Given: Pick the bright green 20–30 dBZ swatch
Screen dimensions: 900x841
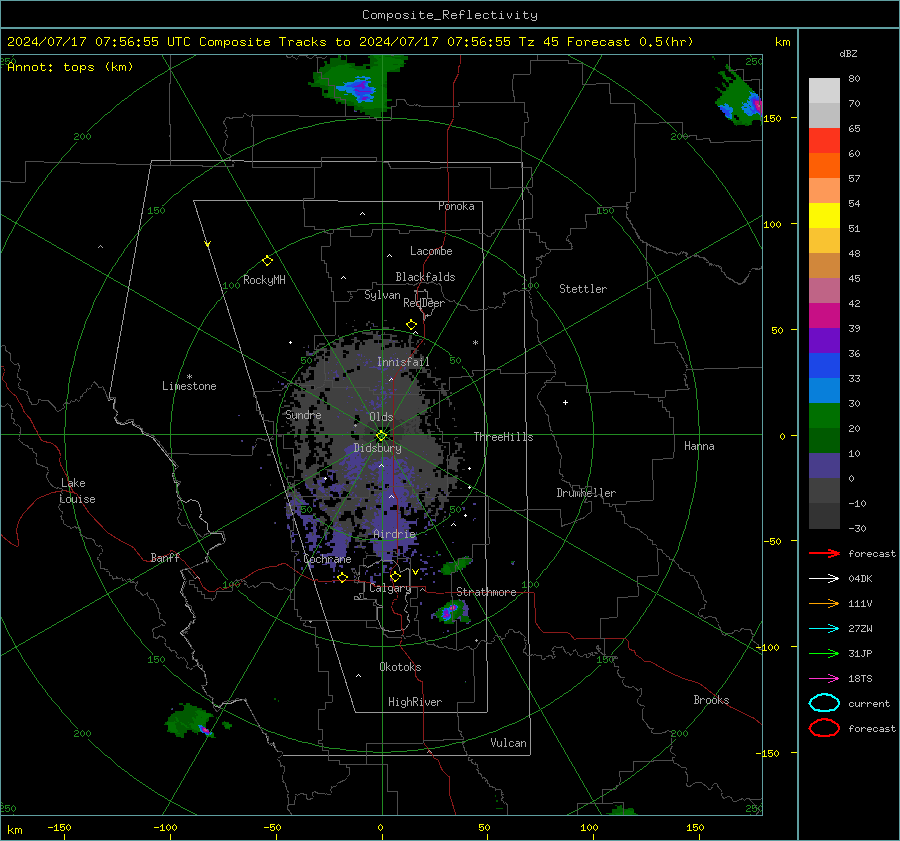Looking at the screenshot, I should click(824, 416).
